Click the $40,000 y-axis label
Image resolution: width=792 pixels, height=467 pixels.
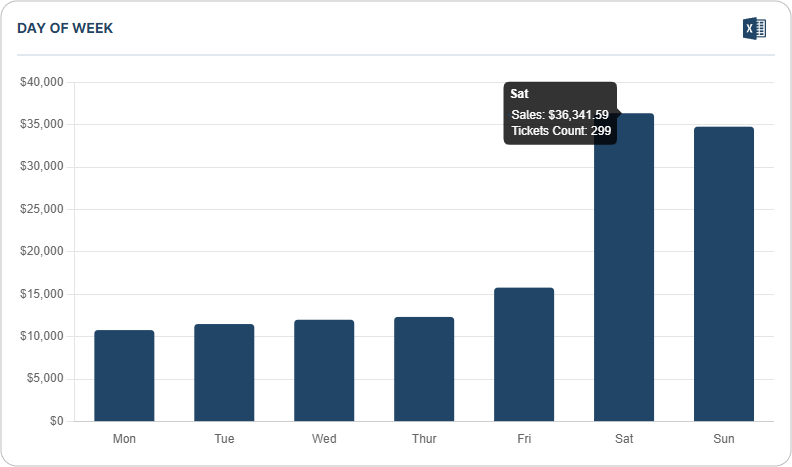coord(42,82)
